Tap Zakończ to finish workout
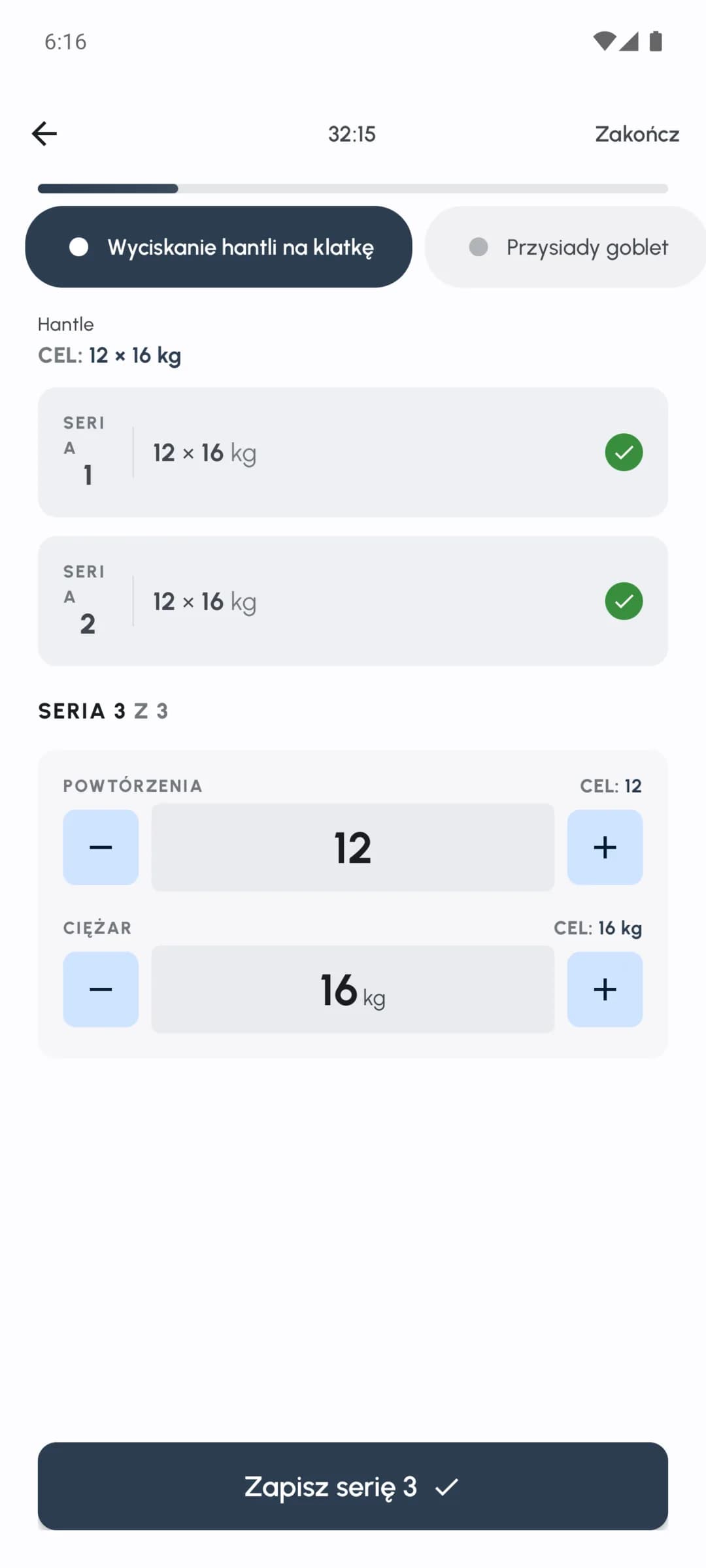Viewport: 706px width, 1568px height. [637, 134]
